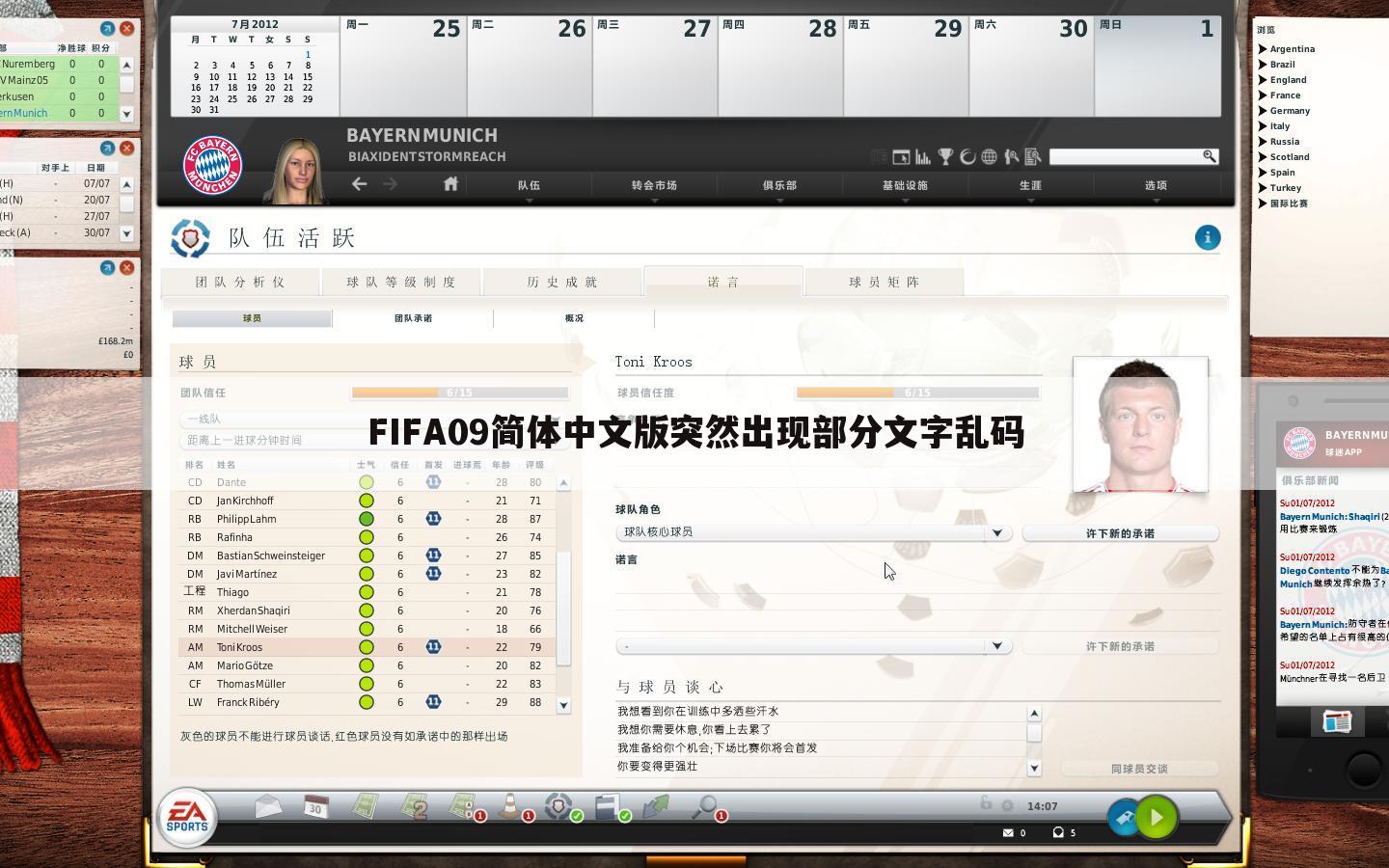Click the first 许下新的承诺 button beside role dropdown
The width and height of the screenshot is (1389, 868).
click(x=1120, y=533)
